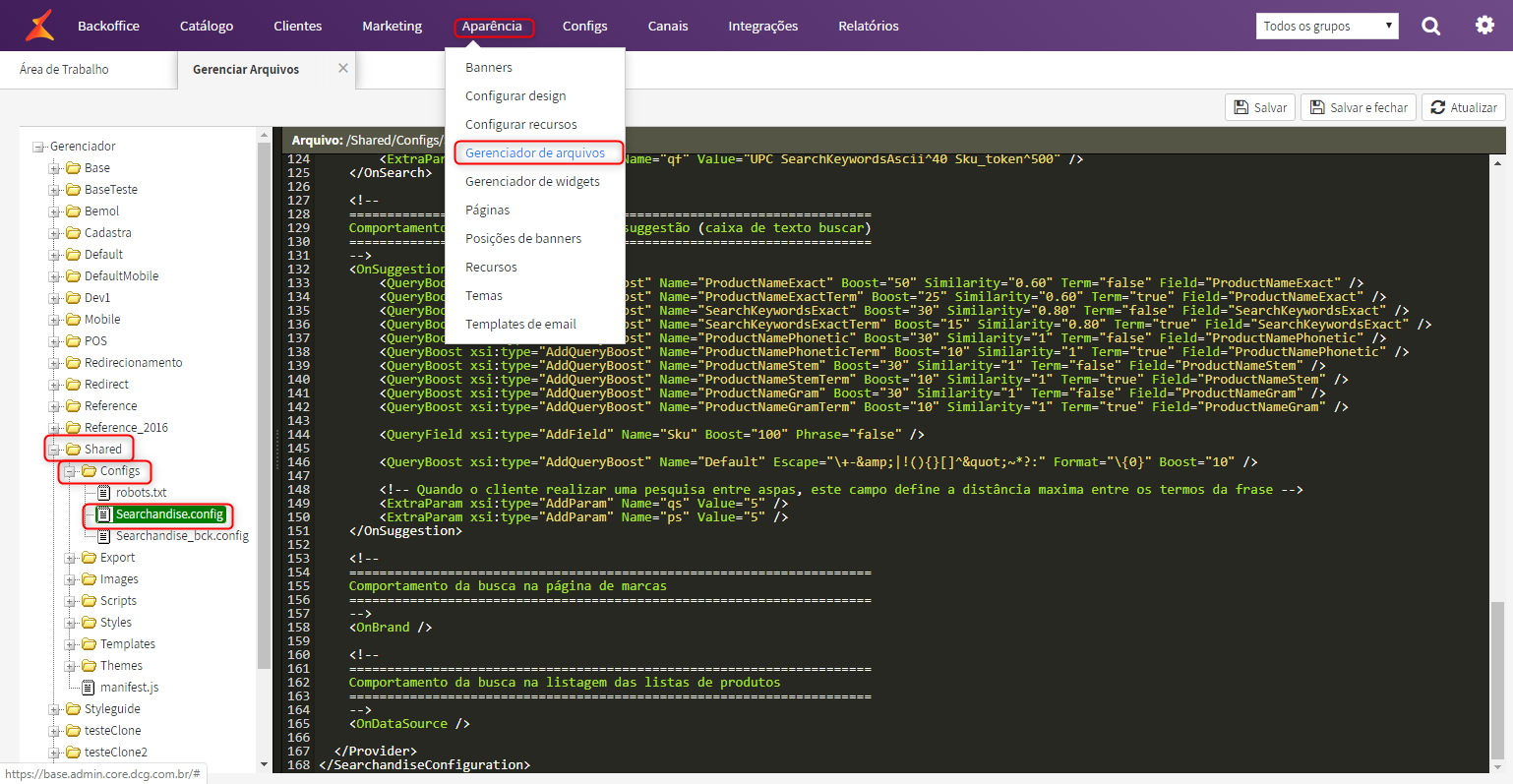The image size is (1513, 784).
Task: Click the Salvar e fechar button
Action: (x=1359, y=107)
